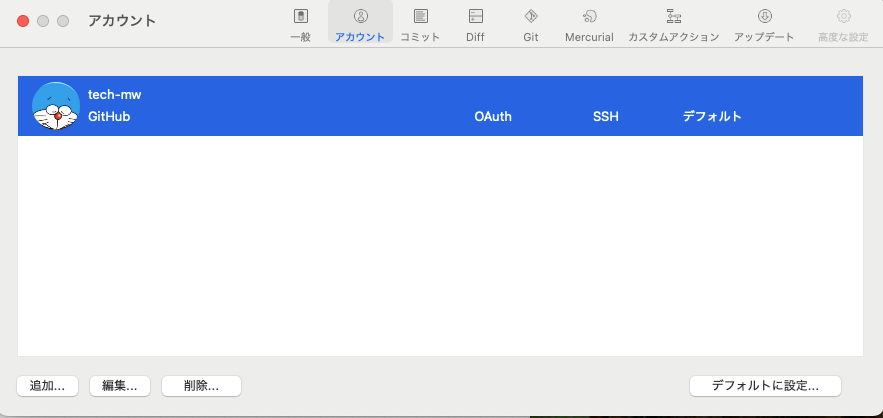Click the GitHub host label
Image resolution: width=883 pixels, height=418 pixels.
tap(109, 117)
